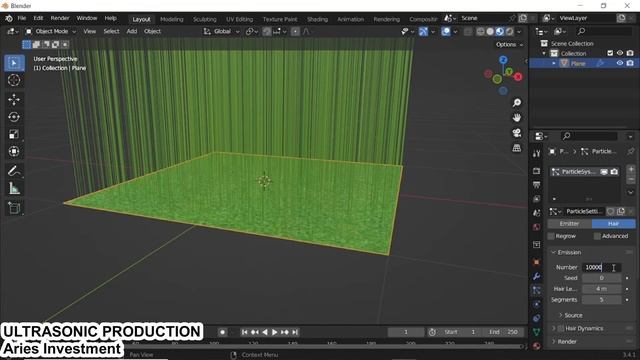
Task: Open the File menu
Action: pos(21,18)
